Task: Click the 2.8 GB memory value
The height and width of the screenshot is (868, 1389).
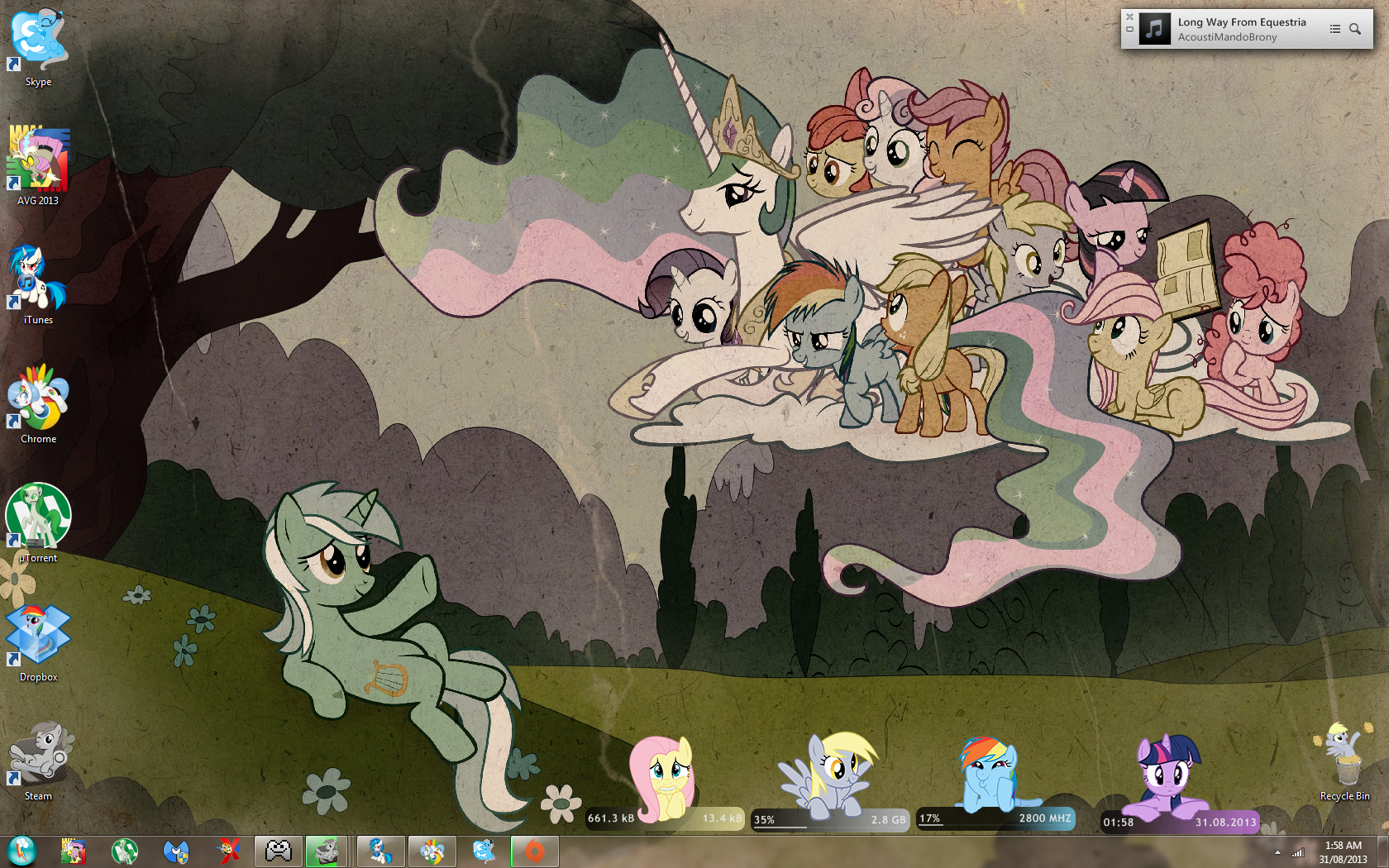Action: [x=888, y=820]
